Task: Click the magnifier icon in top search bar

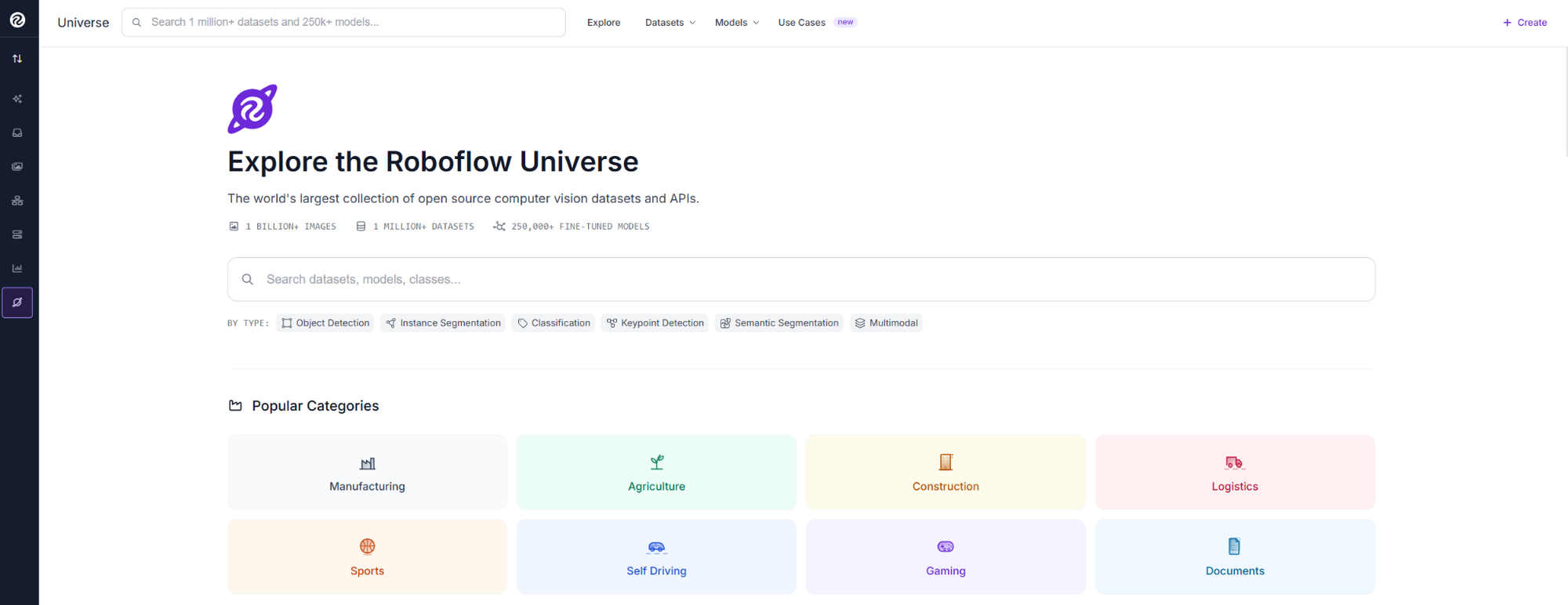Action: click(x=136, y=23)
